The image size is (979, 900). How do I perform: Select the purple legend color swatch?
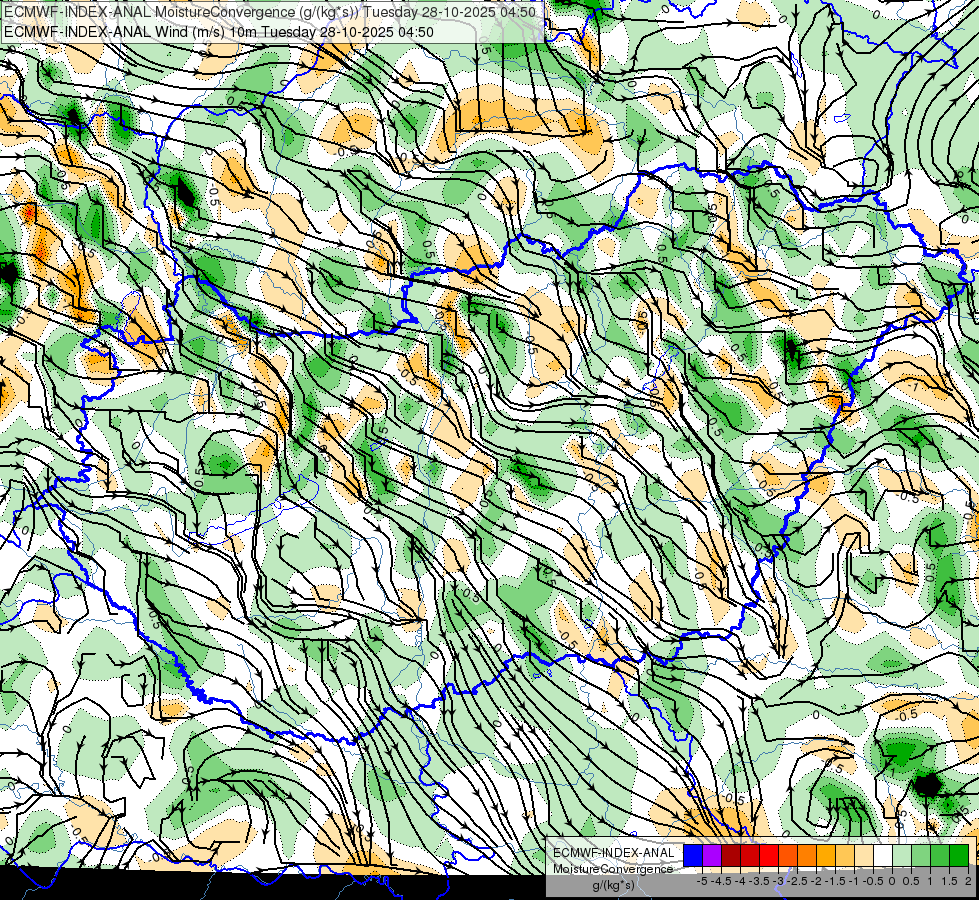coord(712,855)
